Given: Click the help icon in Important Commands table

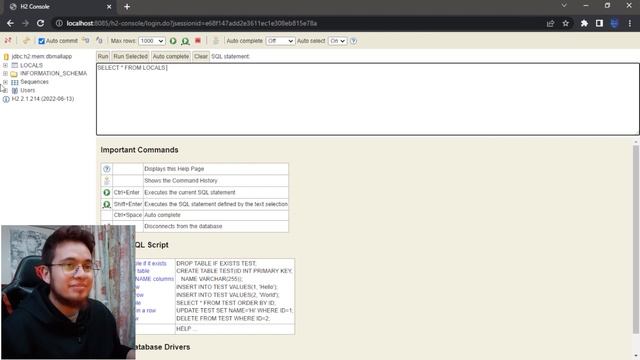Looking at the screenshot, I should tap(107, 169).
